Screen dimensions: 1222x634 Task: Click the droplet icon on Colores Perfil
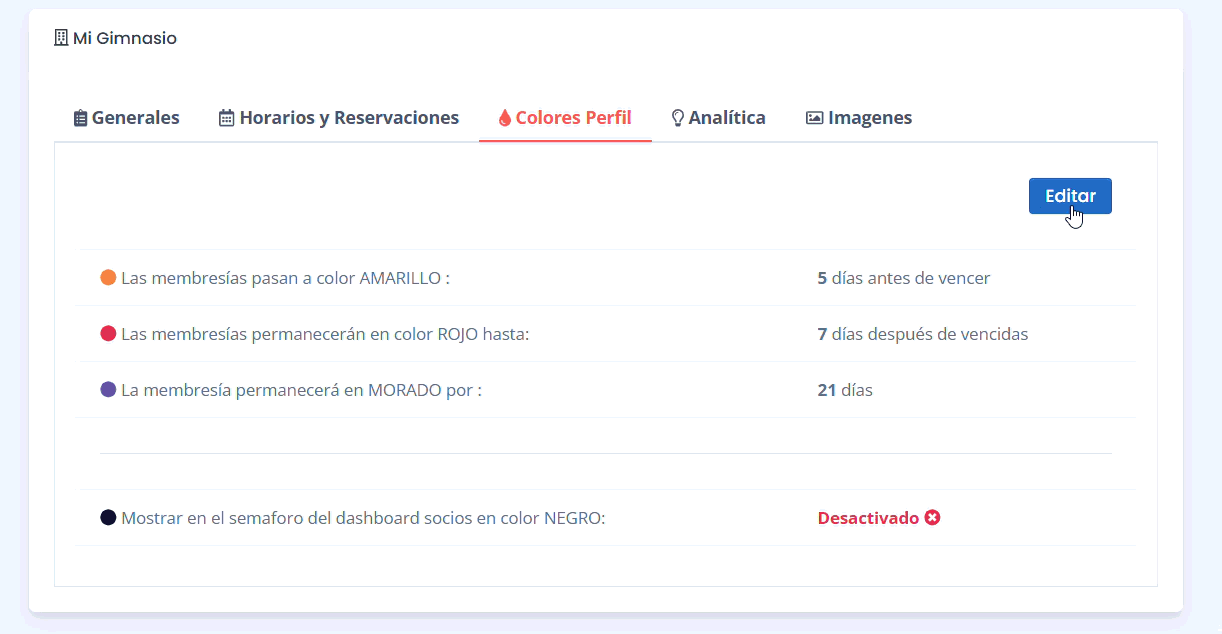pos(504,118)
